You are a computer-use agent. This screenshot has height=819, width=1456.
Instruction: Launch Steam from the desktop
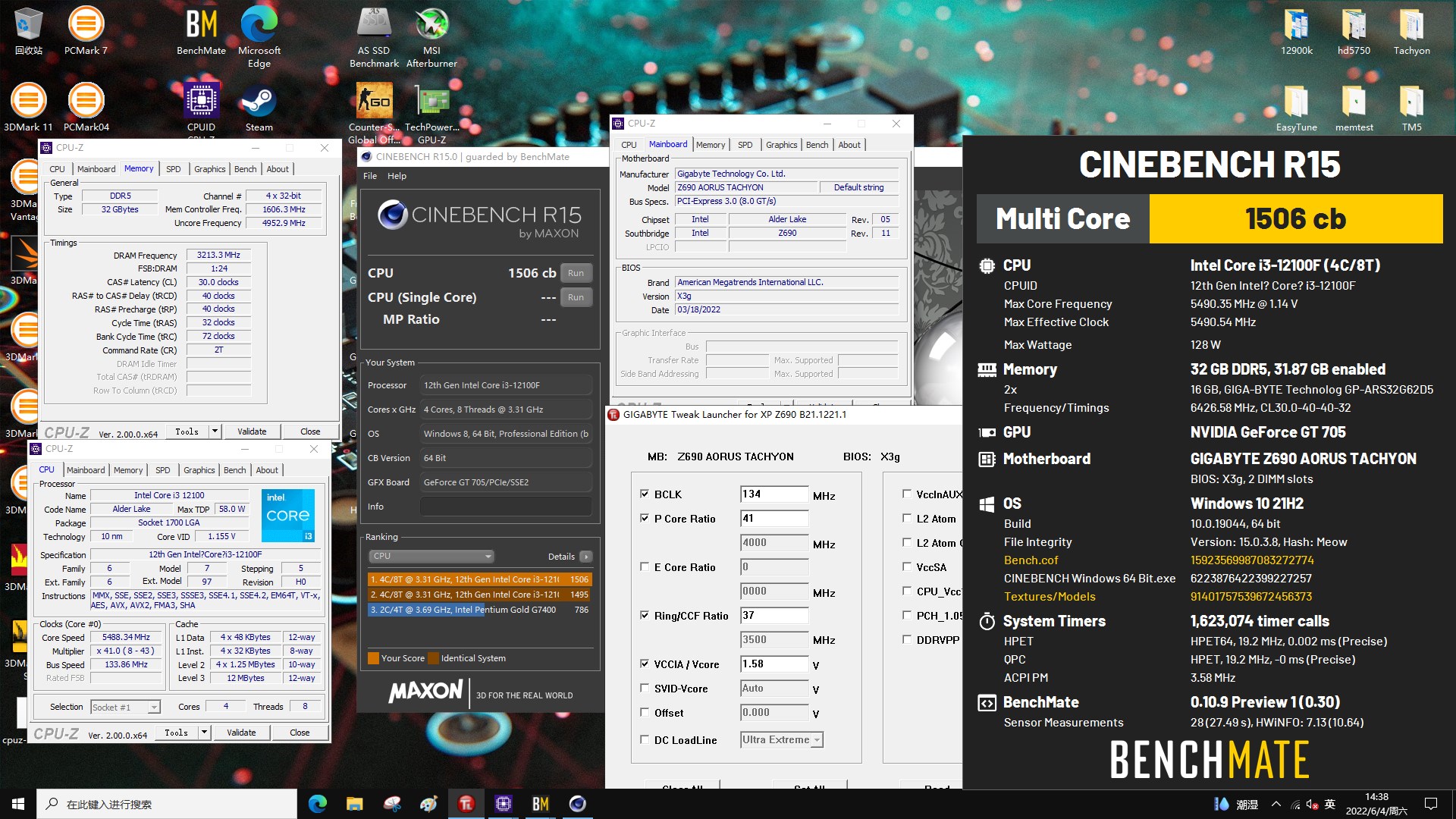[x=259, y=107]
